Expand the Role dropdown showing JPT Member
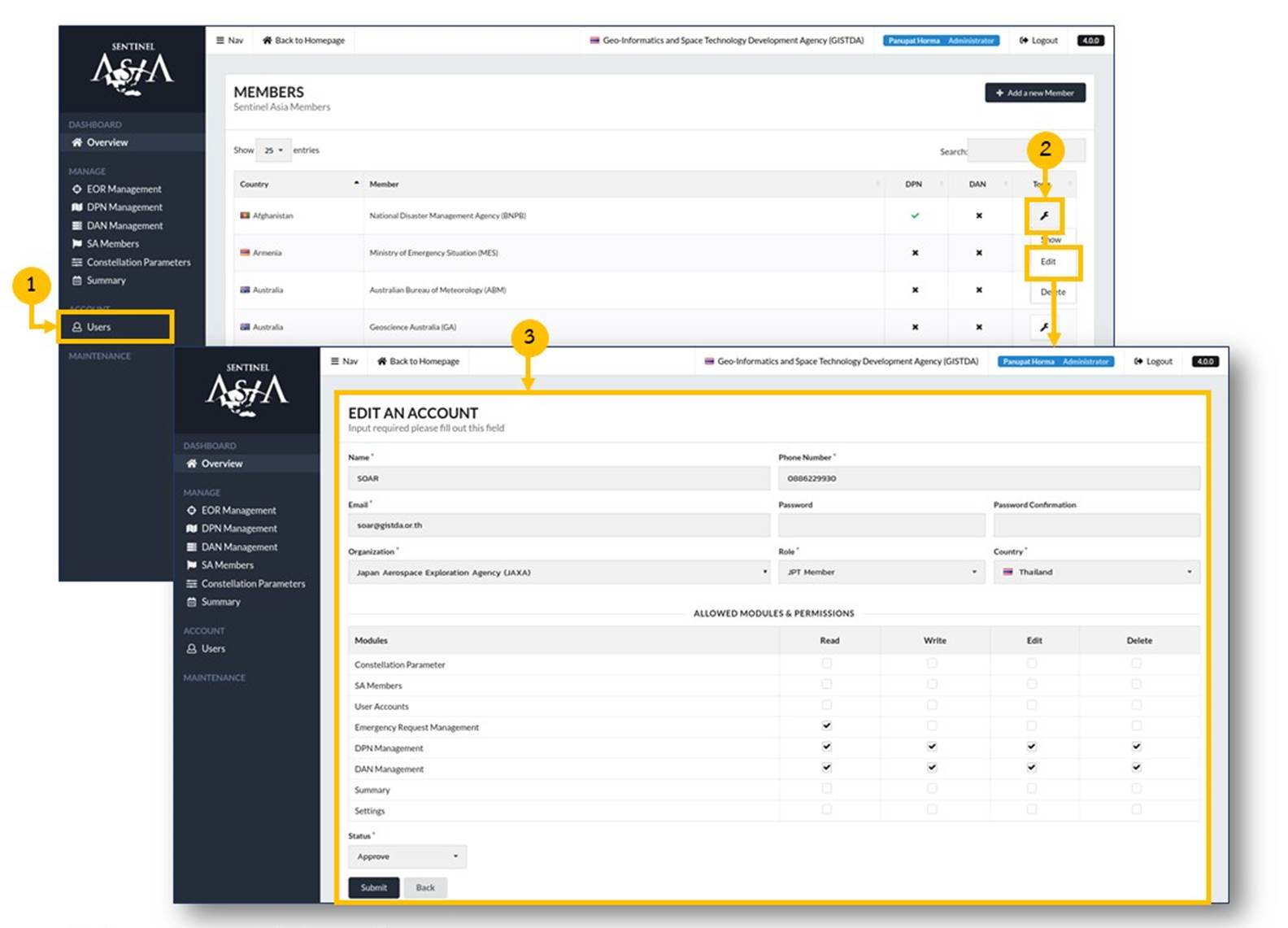Viewport: 1288px width, 928px height. point(881,573)
